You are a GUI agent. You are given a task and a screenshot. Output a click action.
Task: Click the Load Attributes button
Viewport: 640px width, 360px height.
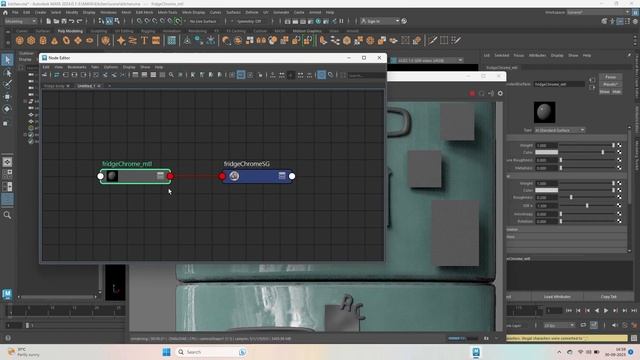point(557,297)
